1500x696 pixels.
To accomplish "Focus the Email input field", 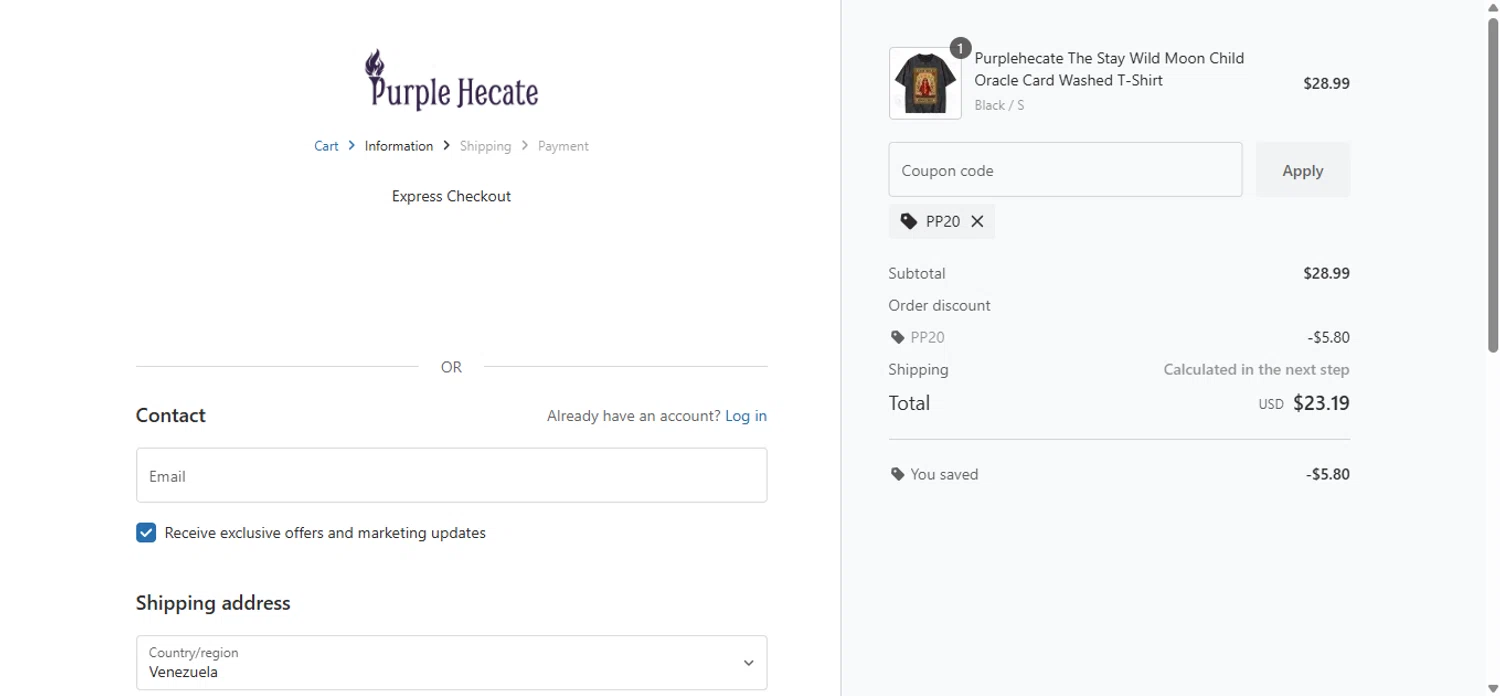I will point(452,475).
